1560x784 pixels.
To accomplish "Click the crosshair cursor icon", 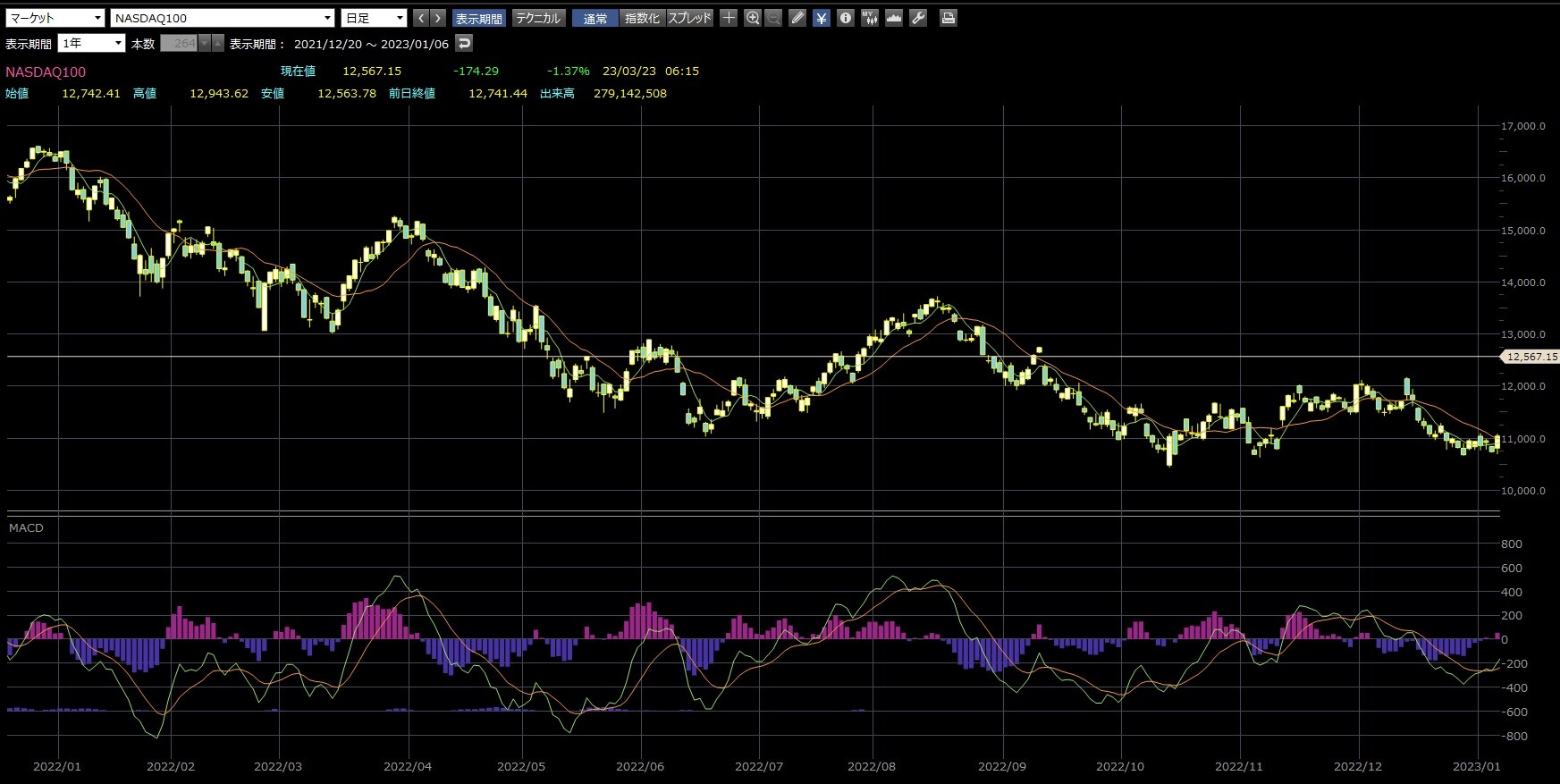I will coord(729,18).
